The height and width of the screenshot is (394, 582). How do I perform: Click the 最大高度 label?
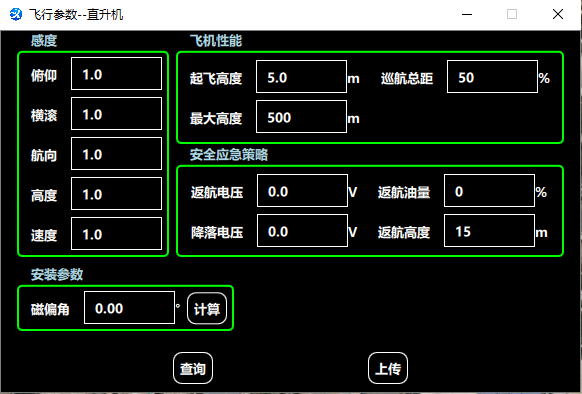coord(216,118)
